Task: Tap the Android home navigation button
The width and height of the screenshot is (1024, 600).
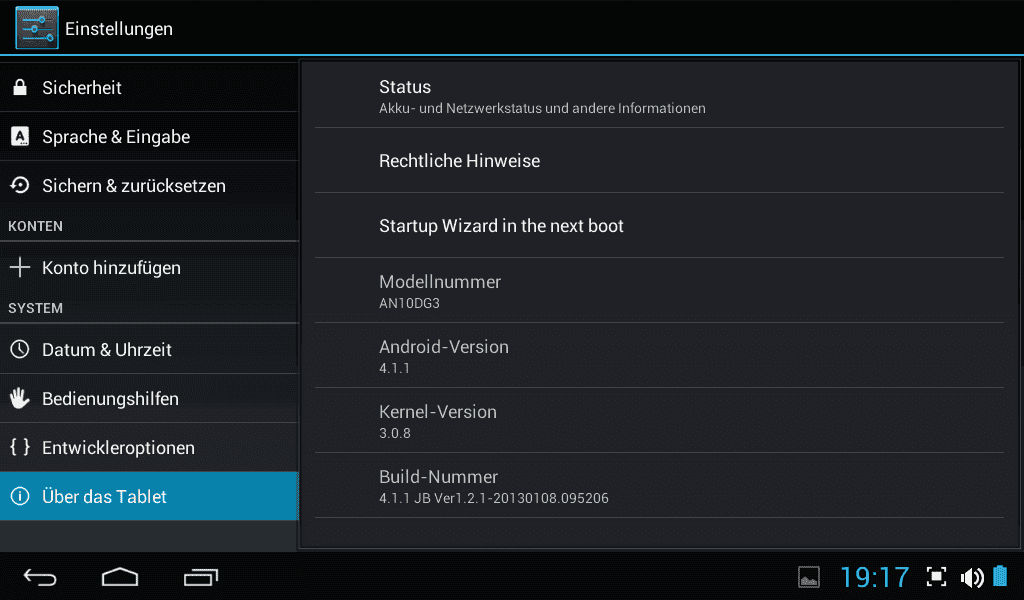Action: pyautogui.click(x=120, y=577)
